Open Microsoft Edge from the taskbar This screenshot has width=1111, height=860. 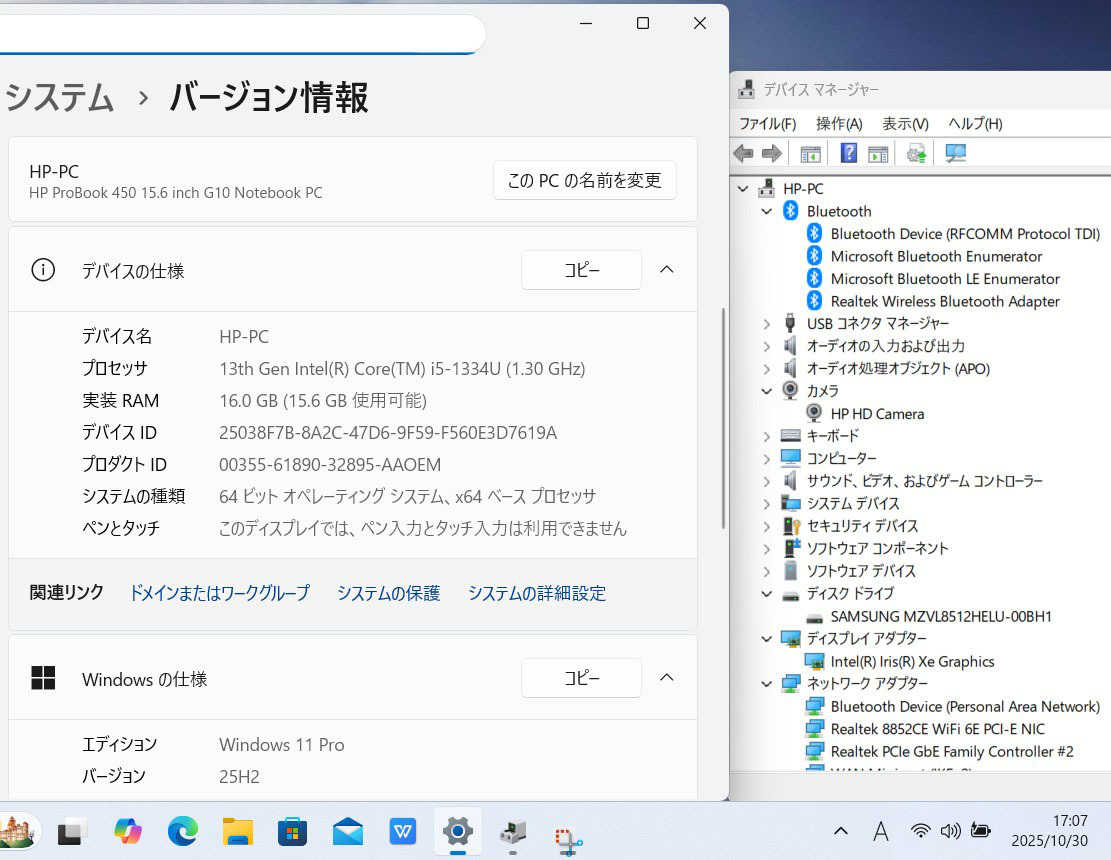(182, 830)
